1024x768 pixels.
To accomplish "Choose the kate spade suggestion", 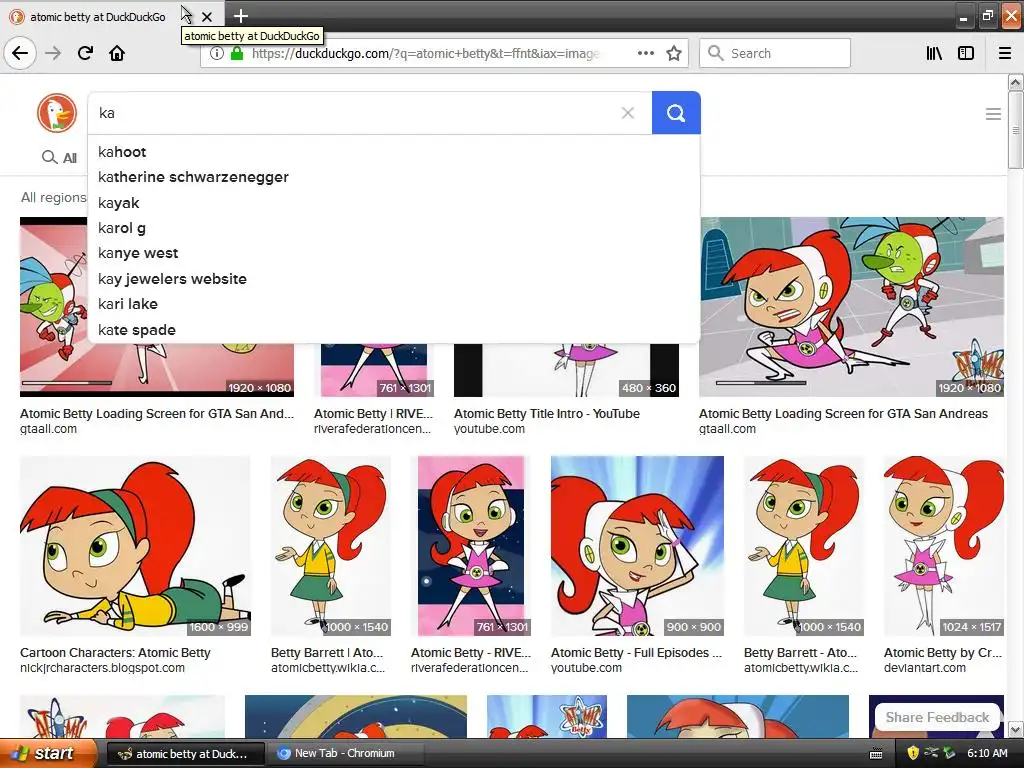I will [394, 330].
